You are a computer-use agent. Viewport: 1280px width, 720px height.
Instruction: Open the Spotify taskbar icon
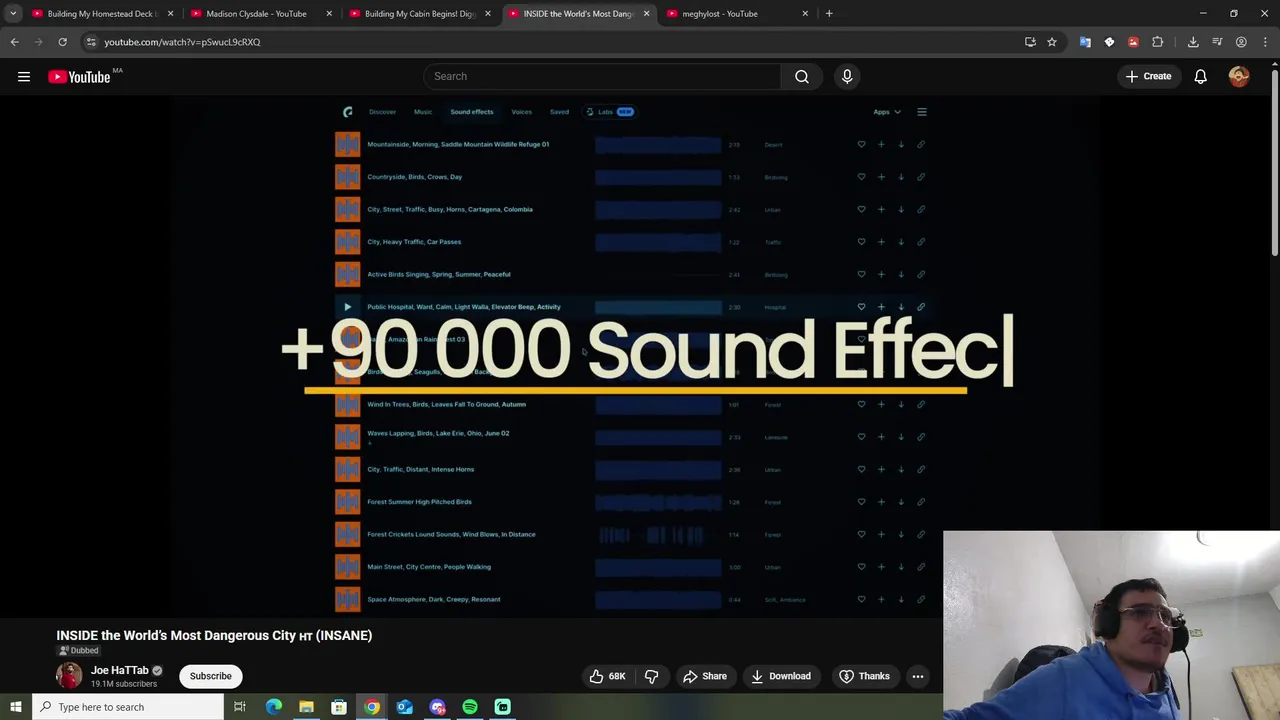click(x=470, y=707)
